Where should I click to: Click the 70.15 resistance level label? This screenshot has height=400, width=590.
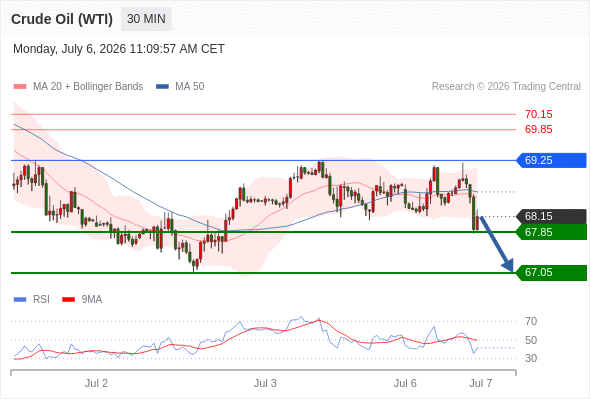538,114
